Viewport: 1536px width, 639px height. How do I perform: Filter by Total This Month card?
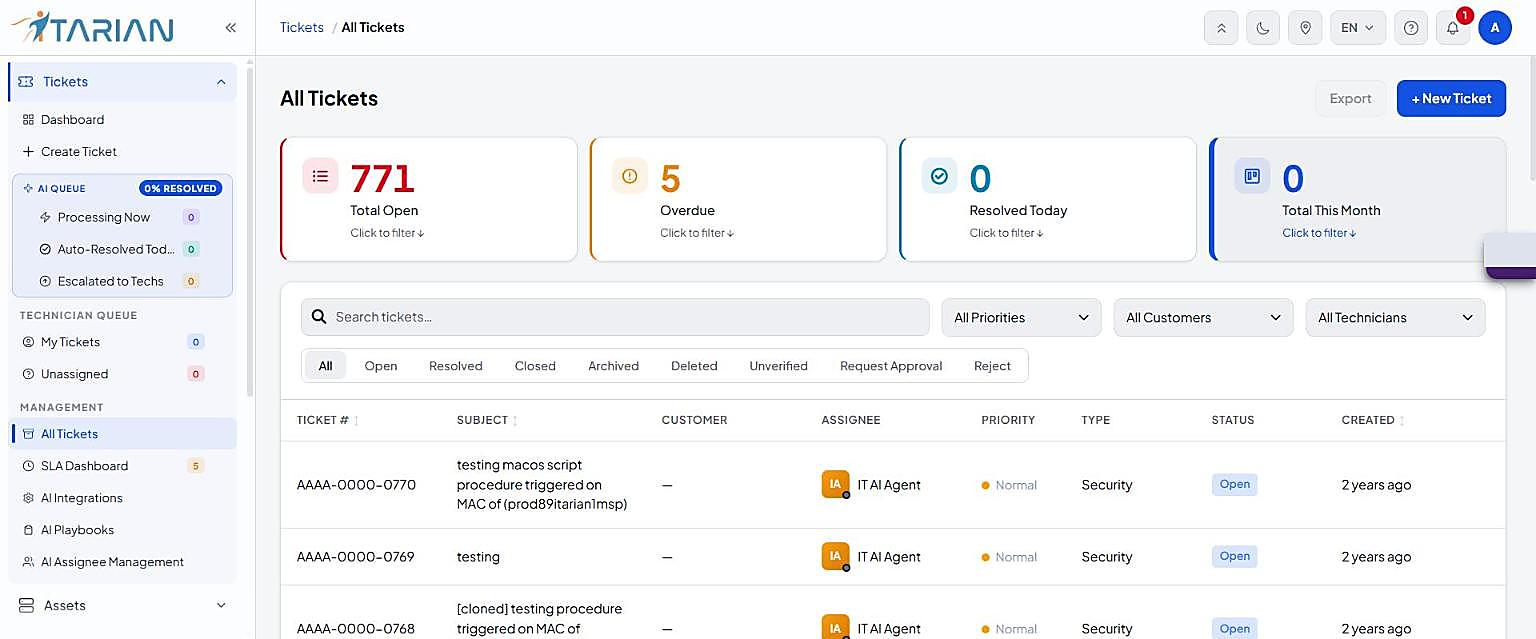(x=1358, y=199)
